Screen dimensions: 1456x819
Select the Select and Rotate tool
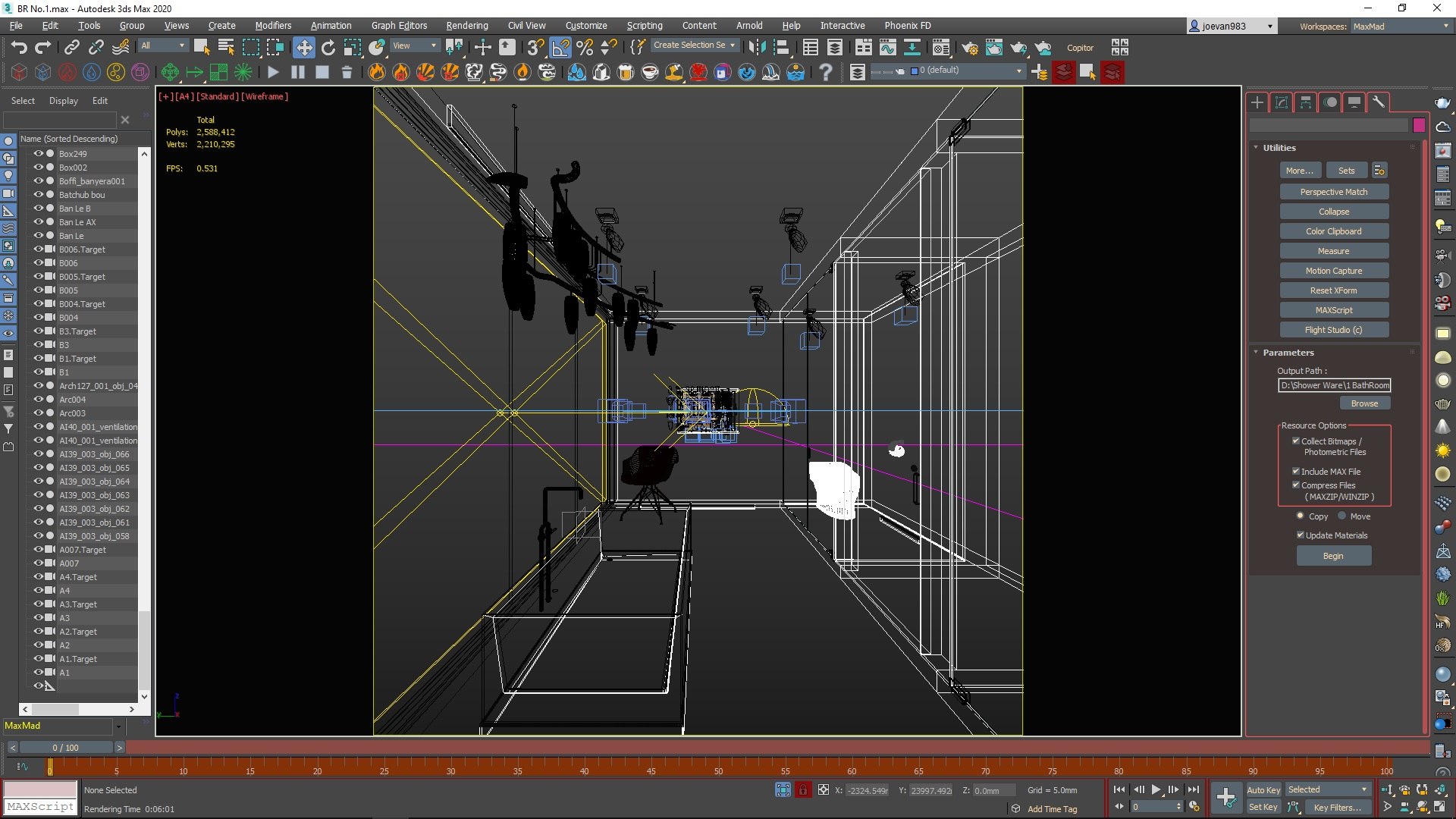(x=328, y=48)
